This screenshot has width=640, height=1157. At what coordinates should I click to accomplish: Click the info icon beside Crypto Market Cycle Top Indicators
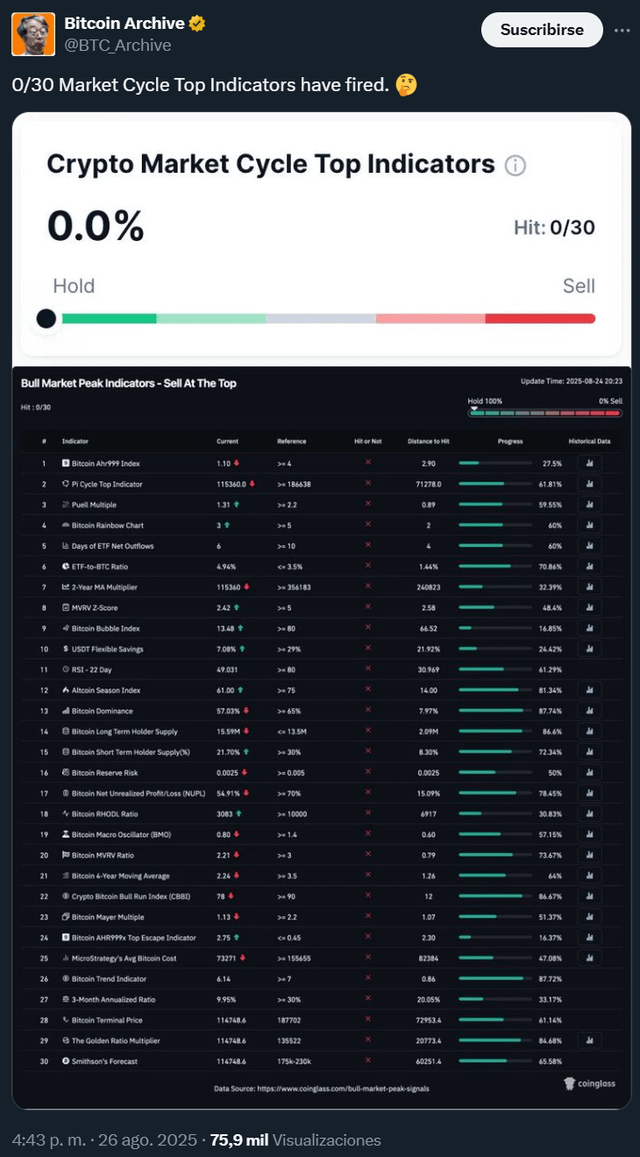click(x=515, y=165)
